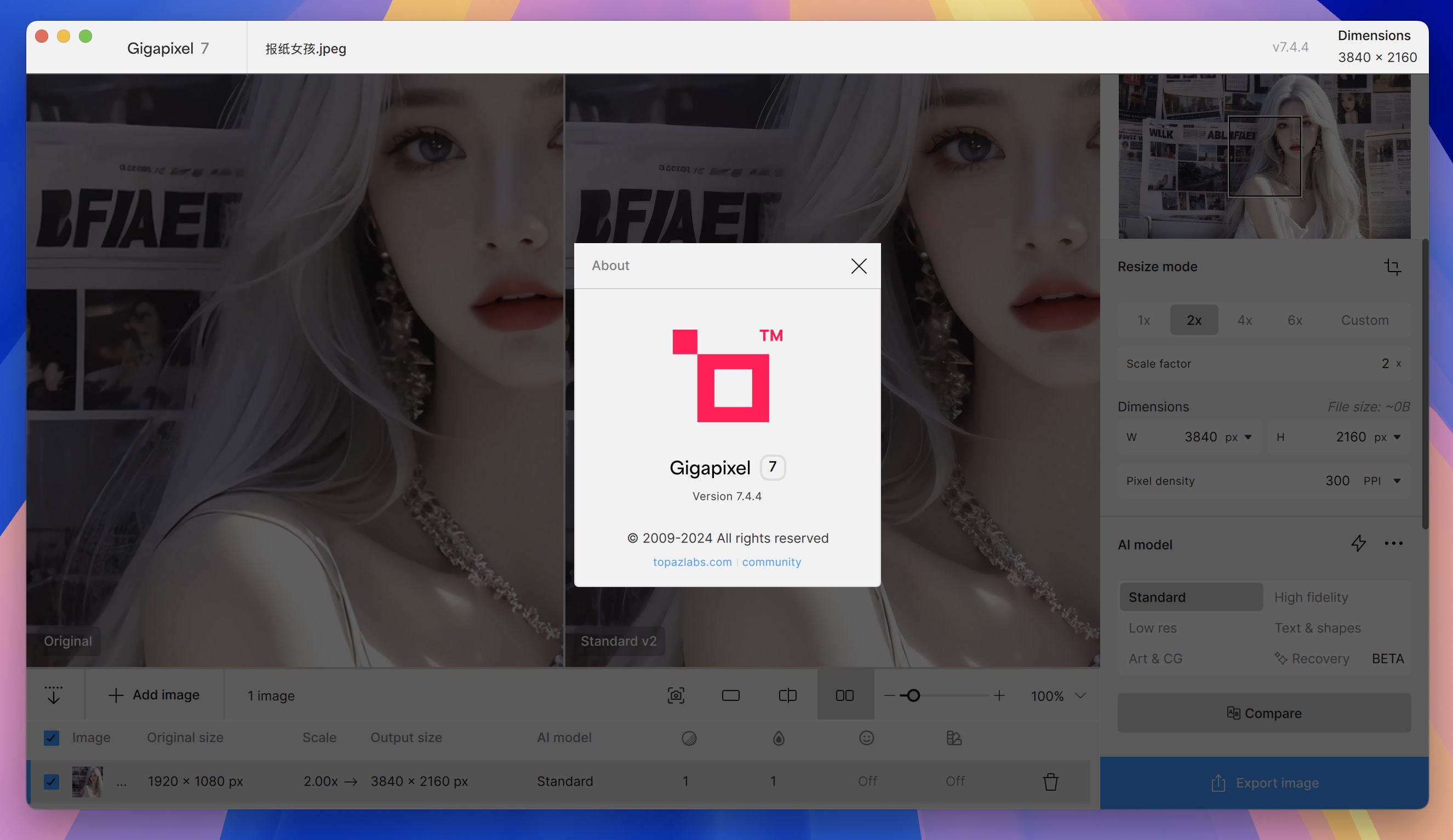This screenshot has width=1453, height=840.
Task: Click the zoom out minus icon
Action: (889, 696)
